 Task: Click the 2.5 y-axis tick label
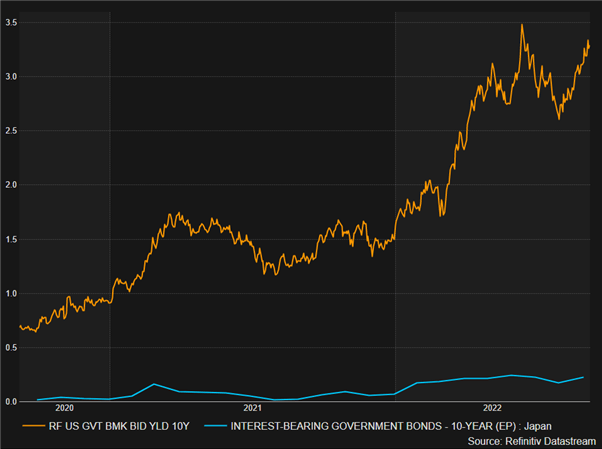click(9, 131)
